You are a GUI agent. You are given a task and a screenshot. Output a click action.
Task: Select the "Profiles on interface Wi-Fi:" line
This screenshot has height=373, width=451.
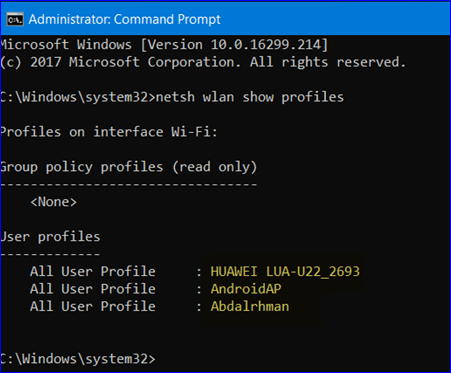(109, 132)
